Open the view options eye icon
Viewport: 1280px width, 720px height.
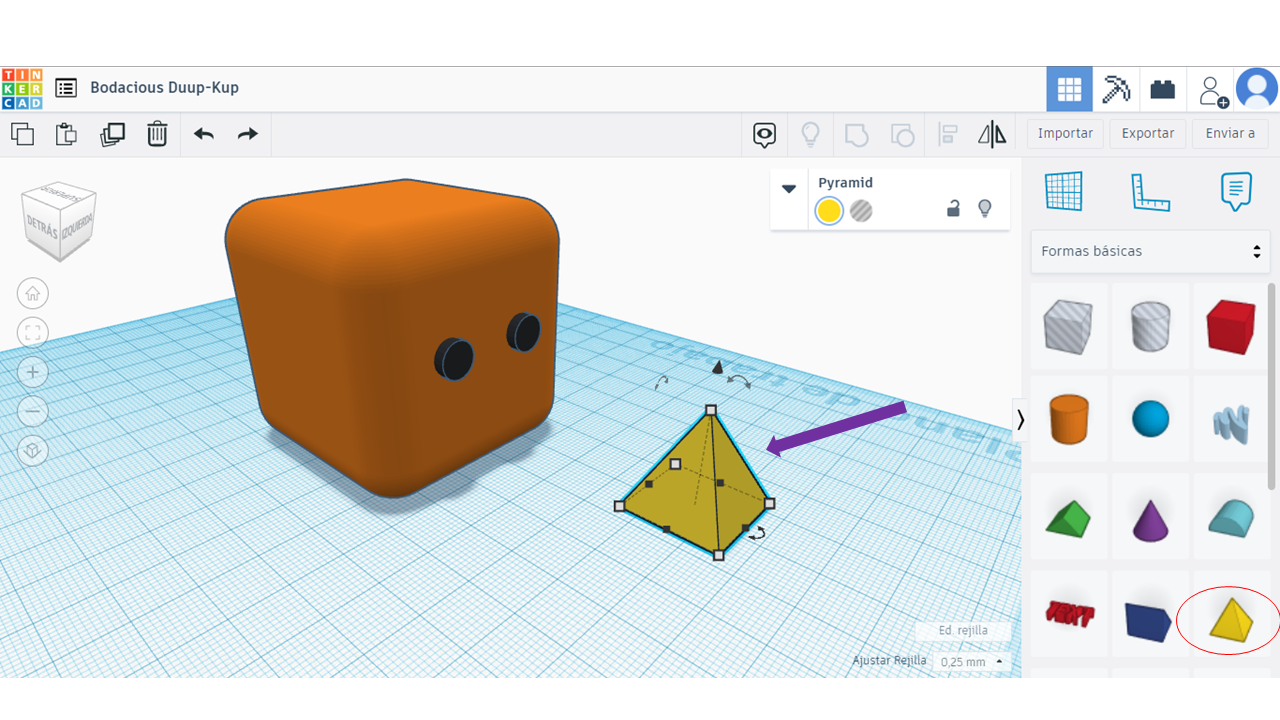[765, 135]
